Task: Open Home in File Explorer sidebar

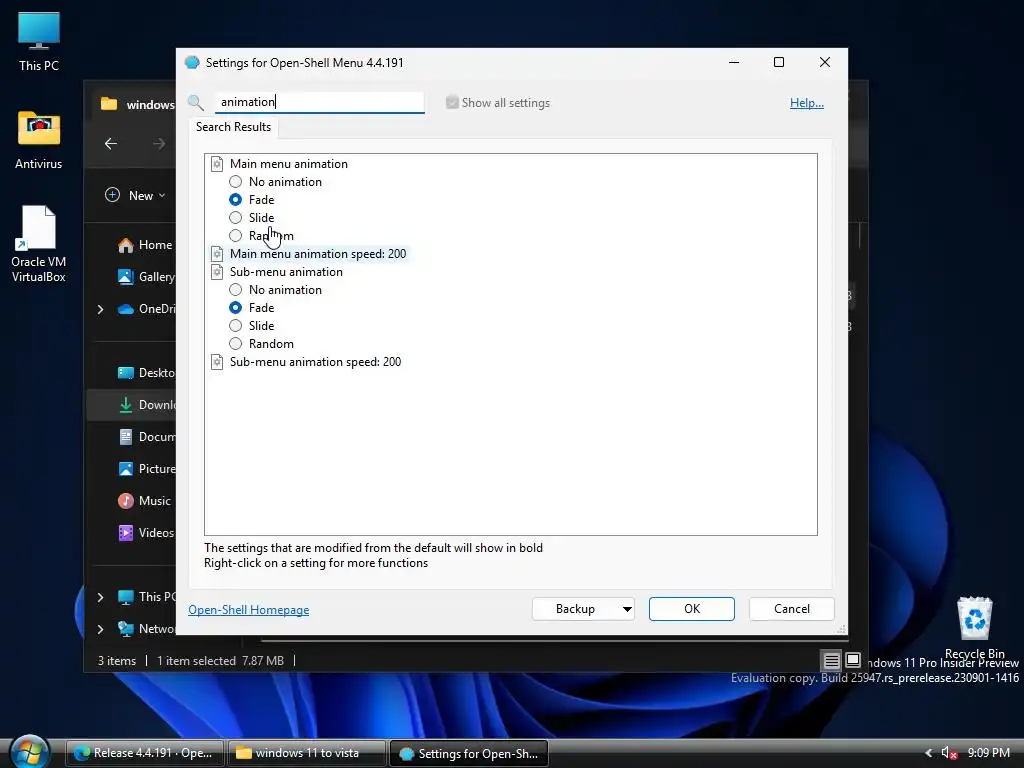Action: coord(145,245)
